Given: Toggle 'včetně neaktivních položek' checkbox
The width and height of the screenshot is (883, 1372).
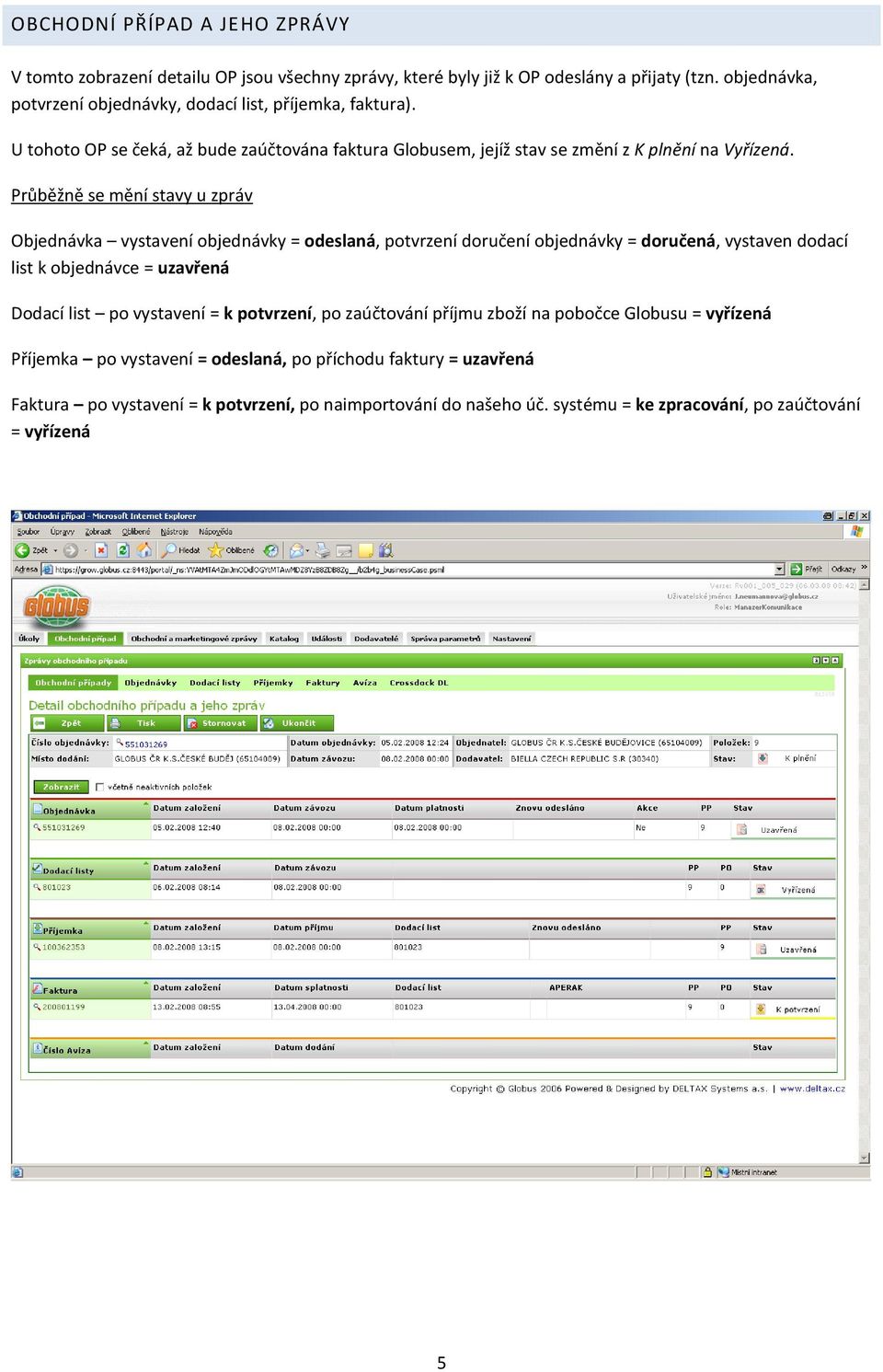Looking at the screenshot, I should tap(99, 787).
